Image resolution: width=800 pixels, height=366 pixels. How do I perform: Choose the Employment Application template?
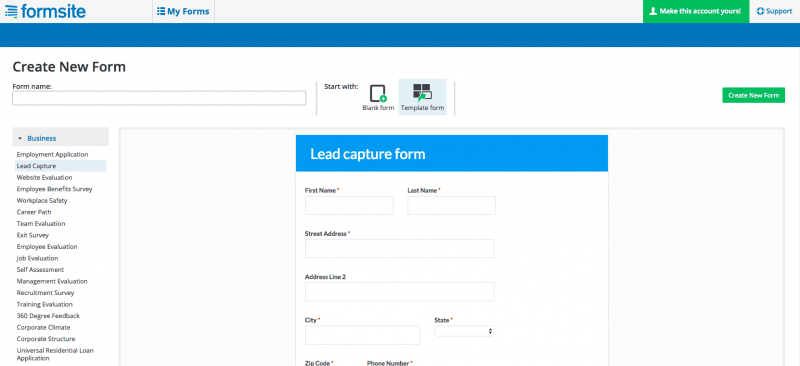53,154
